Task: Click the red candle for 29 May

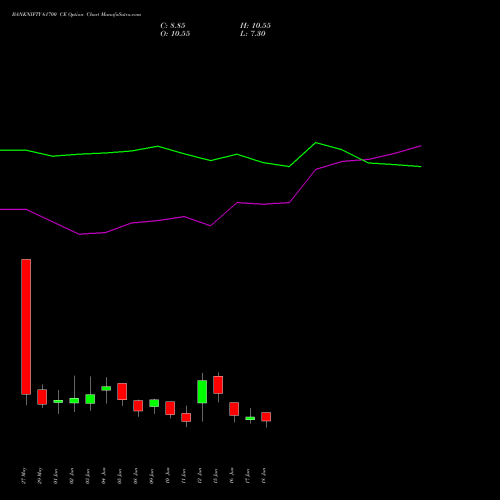Action: coord(42,397)
